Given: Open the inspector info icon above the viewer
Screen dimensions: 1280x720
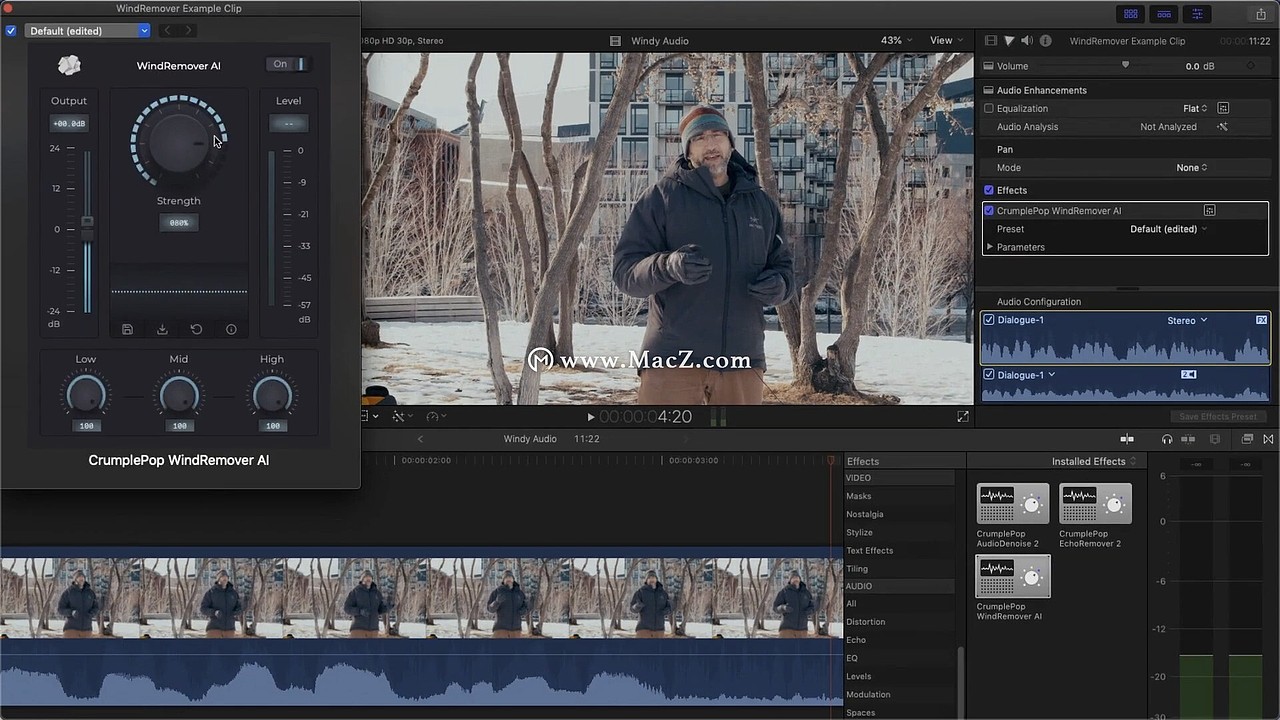Looking at the screenshot, I should point(1046,41).
